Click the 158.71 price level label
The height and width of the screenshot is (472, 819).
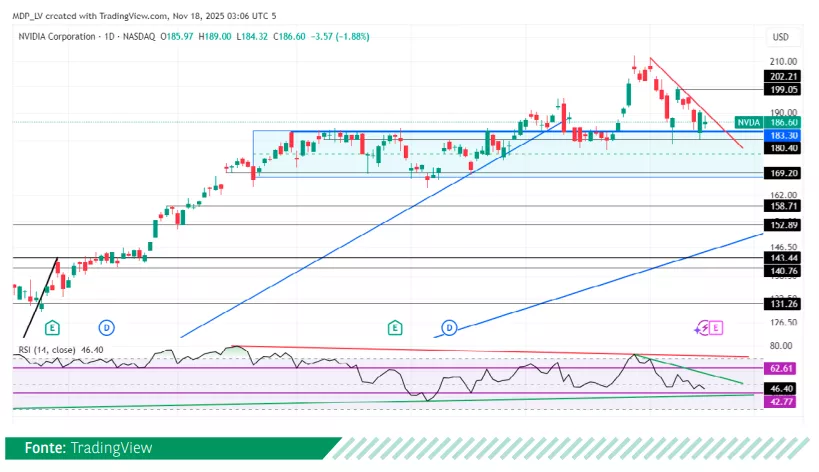(x=781, y=206)
